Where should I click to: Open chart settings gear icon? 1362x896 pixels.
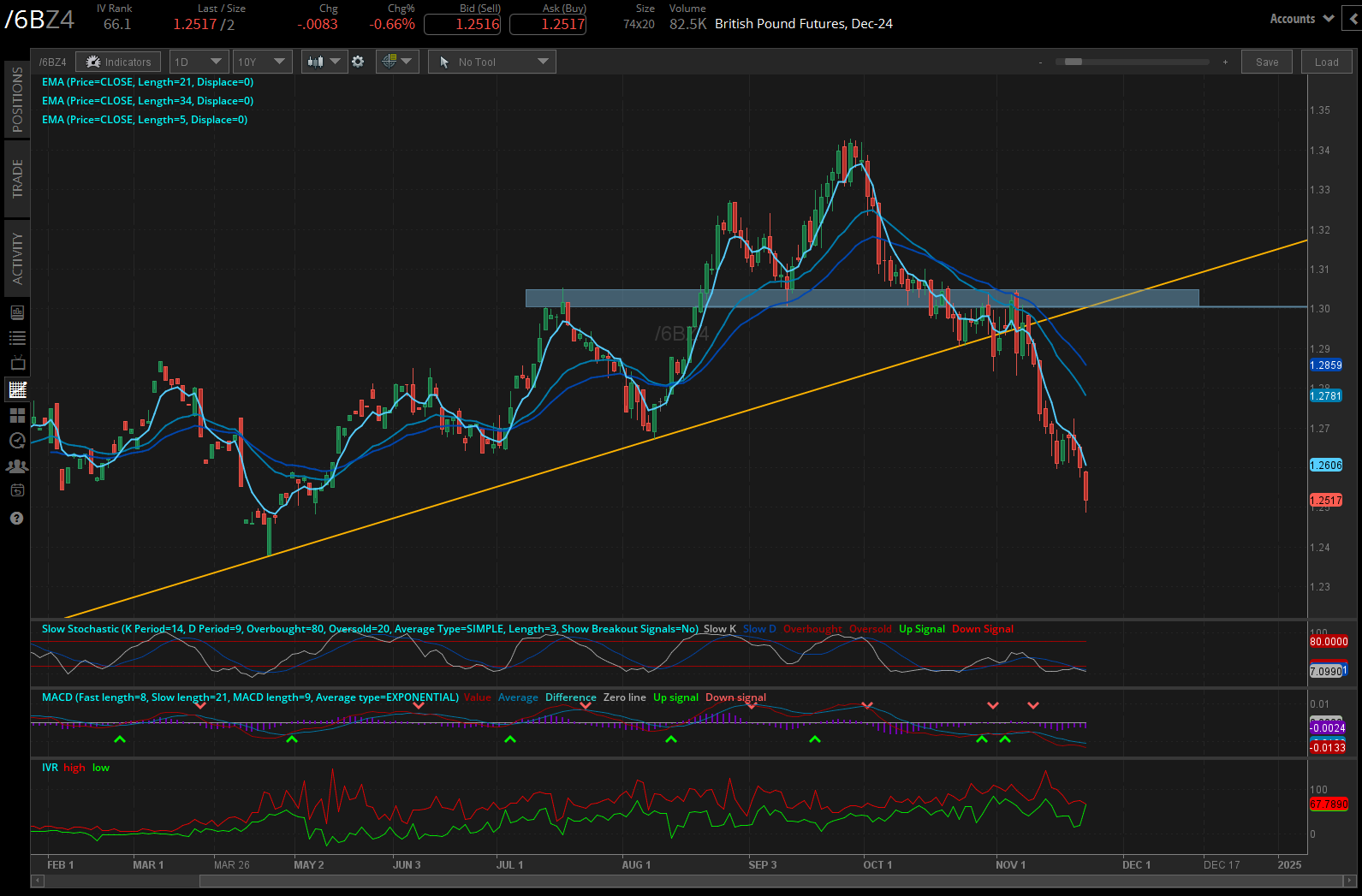point(358,62)
